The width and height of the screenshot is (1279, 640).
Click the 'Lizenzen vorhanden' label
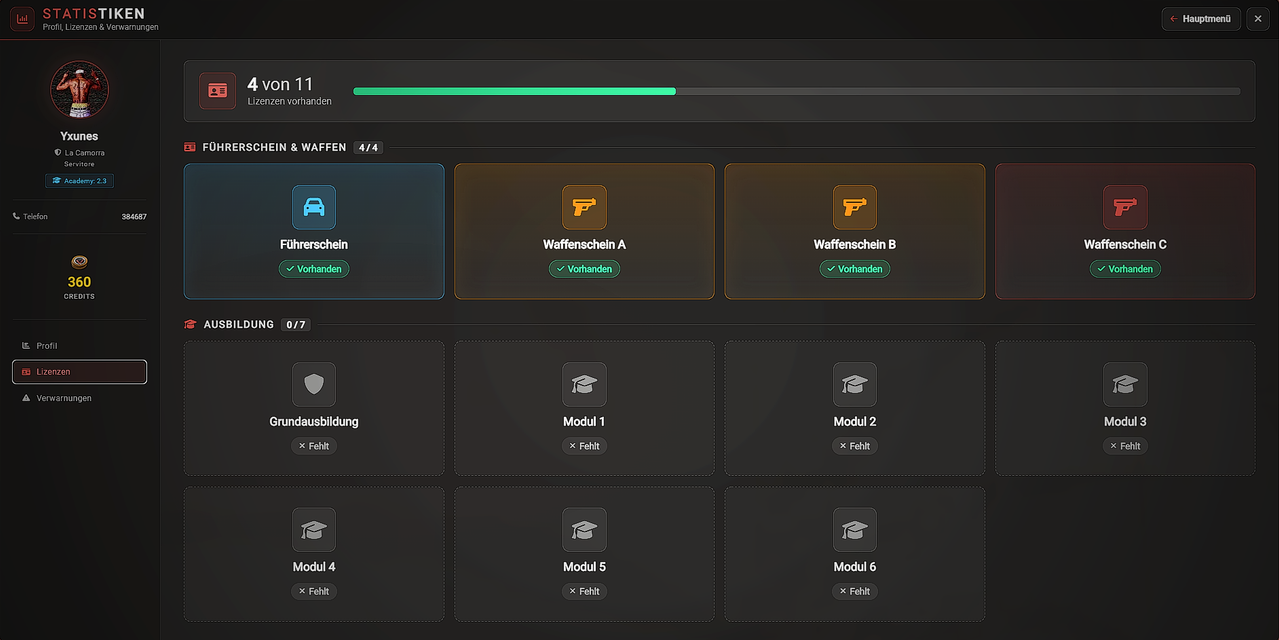tap(290, 101)
